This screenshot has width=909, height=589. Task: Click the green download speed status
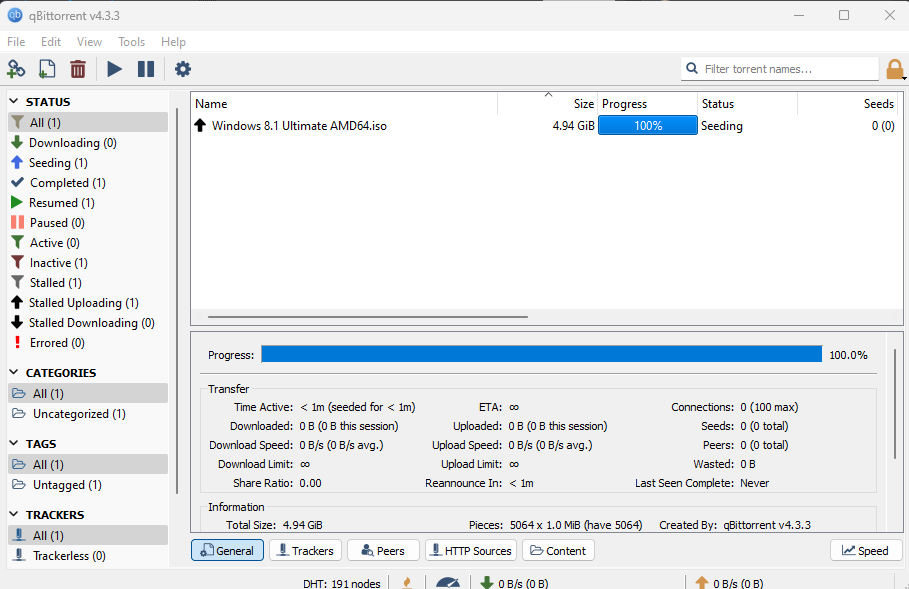point(514,583)
